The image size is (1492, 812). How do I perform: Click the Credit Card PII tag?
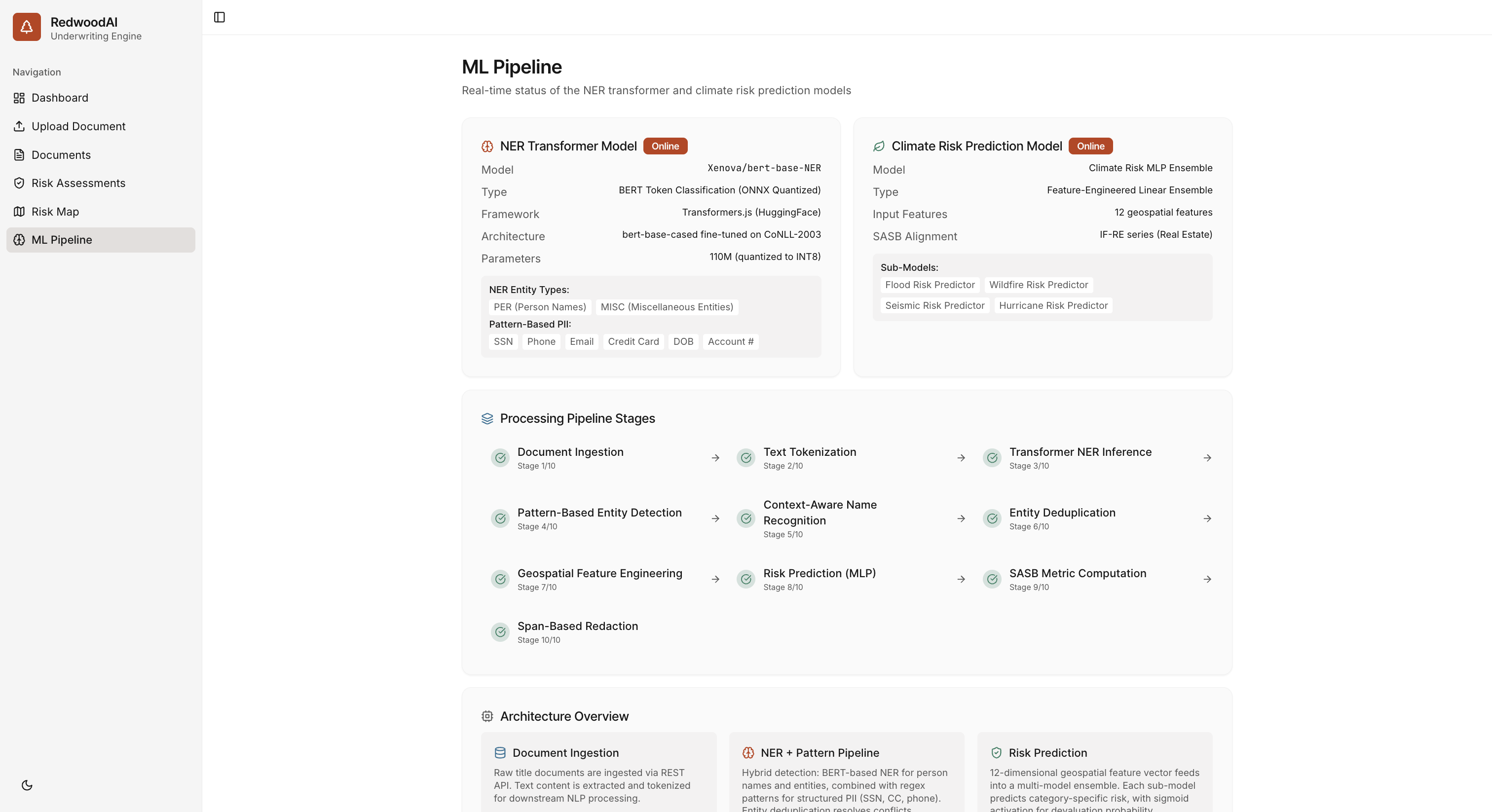click(633, 342)
